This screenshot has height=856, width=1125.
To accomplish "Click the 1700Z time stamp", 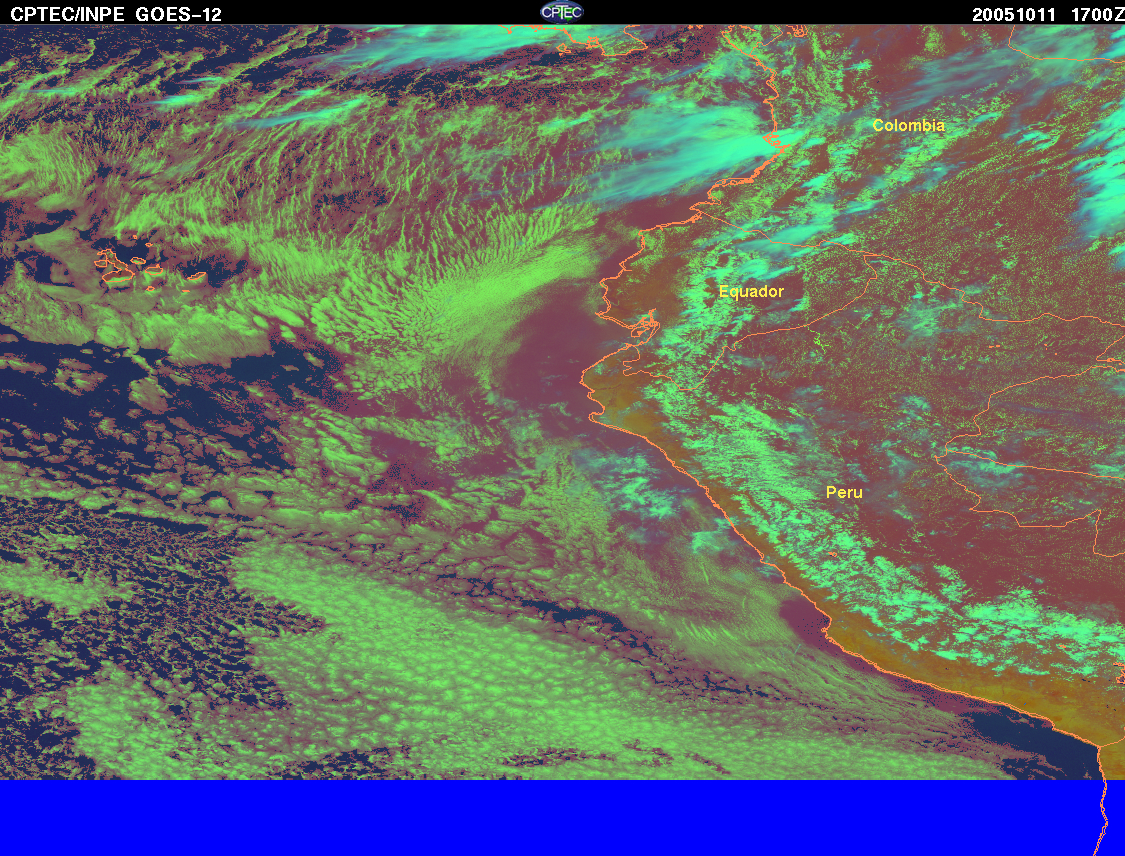I will (x=1097, y=14).
